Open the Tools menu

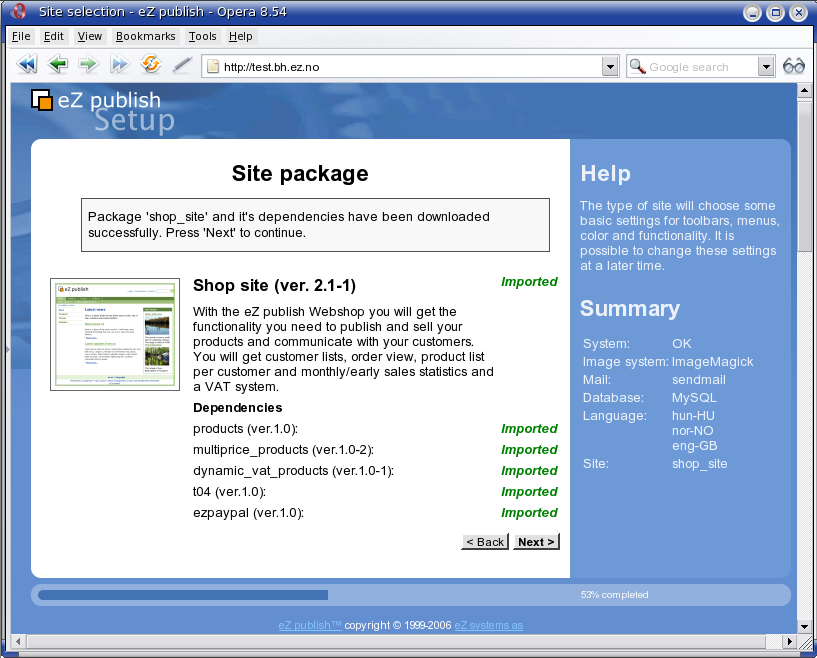[202, 36]
